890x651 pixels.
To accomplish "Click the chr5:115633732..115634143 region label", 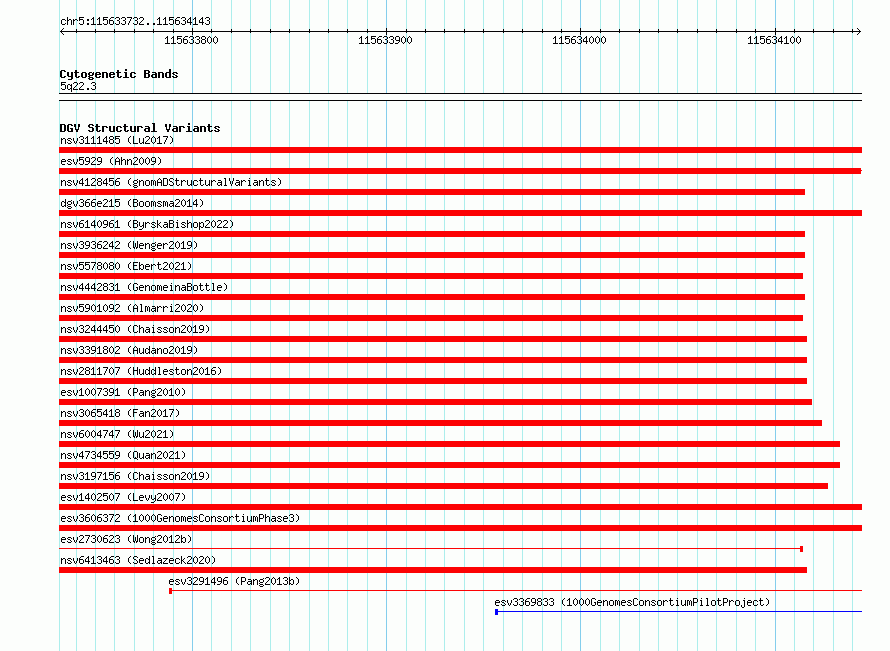I will coord(135,21).
